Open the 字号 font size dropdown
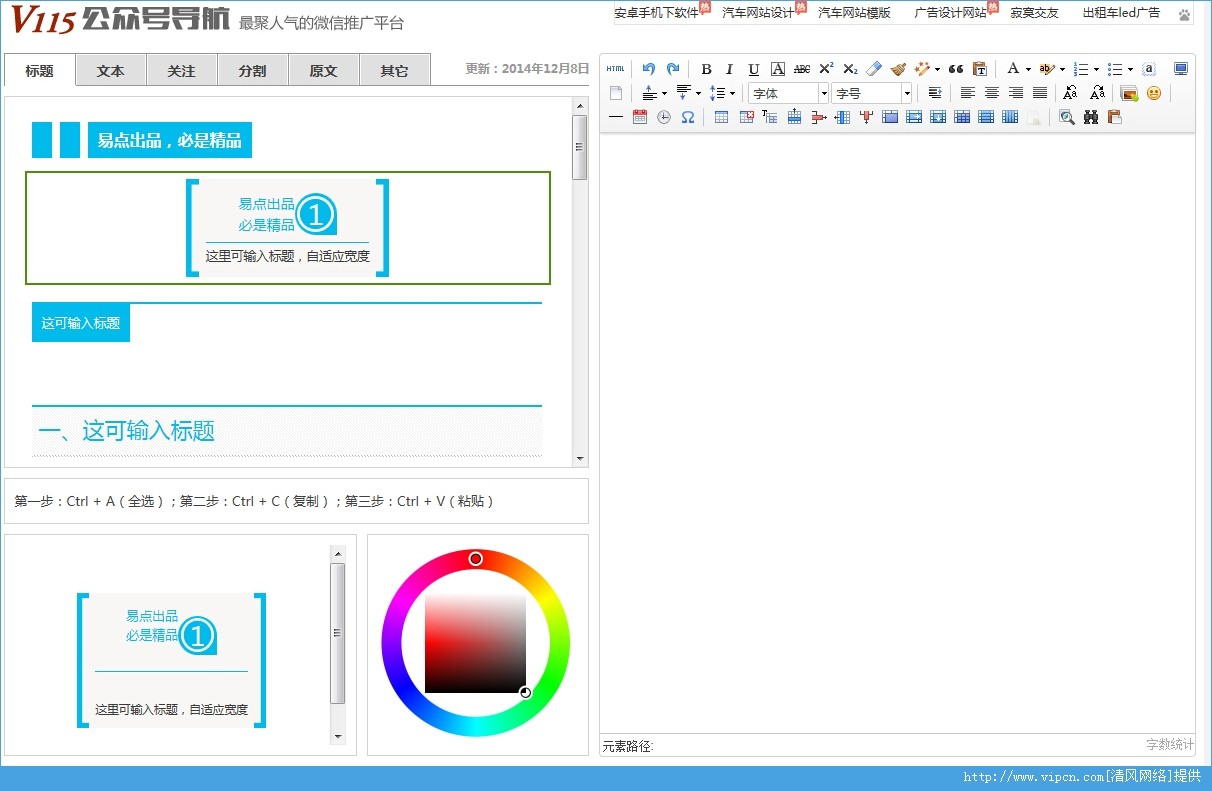This screenshot has width=1212, height=791. tap(871, 93)
